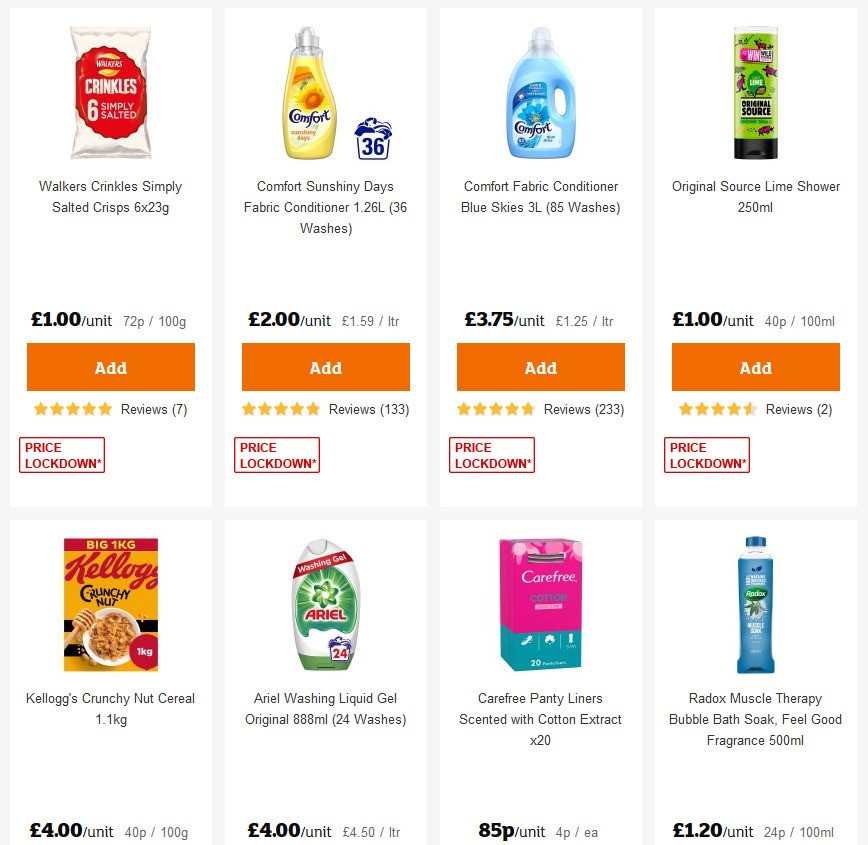Image resolution: width=868 pixels, height=845 pixels.
Task: Open the Walkers Crinkles product image
Action: pos(110,92)
